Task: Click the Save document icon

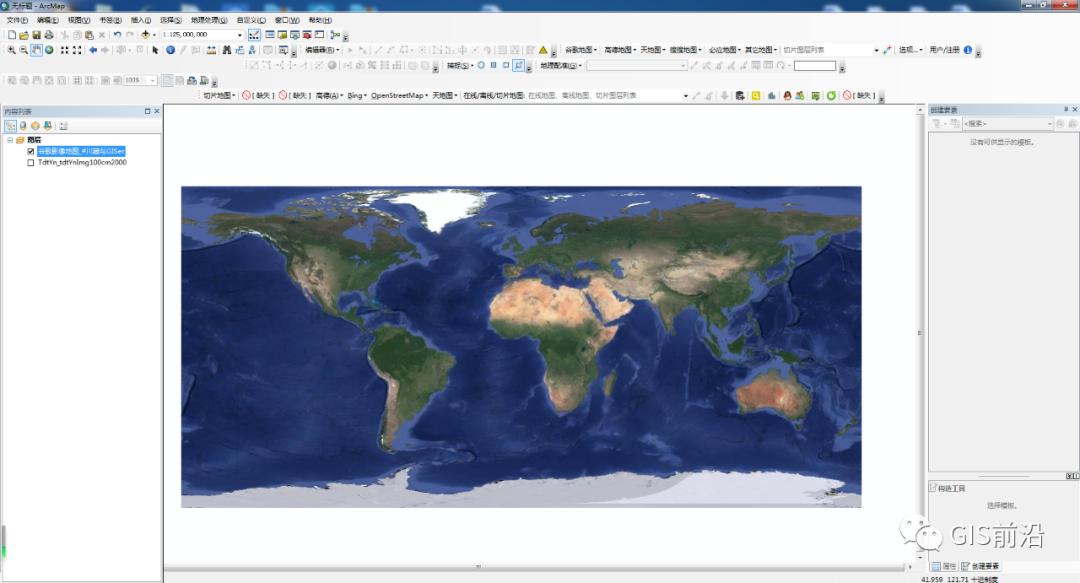Action: pos(36,35)
